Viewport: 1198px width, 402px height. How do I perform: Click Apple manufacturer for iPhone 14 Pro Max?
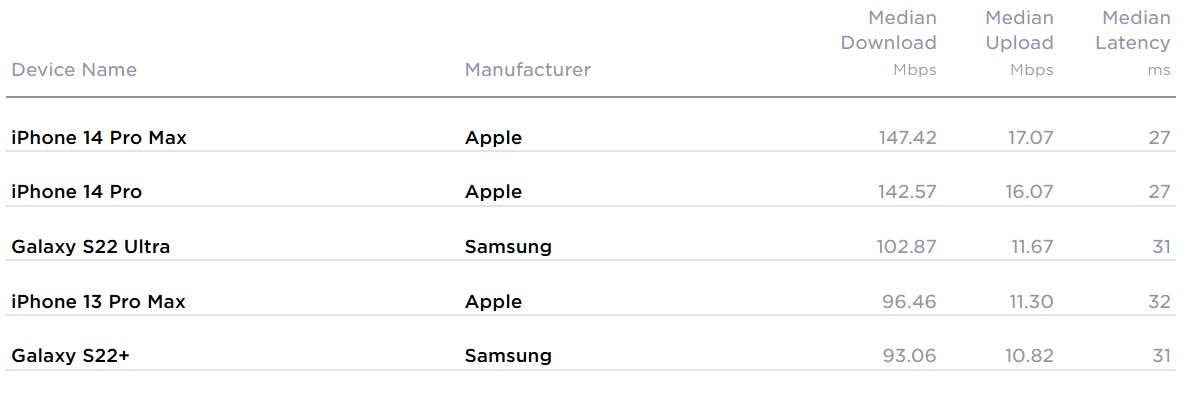494,138
